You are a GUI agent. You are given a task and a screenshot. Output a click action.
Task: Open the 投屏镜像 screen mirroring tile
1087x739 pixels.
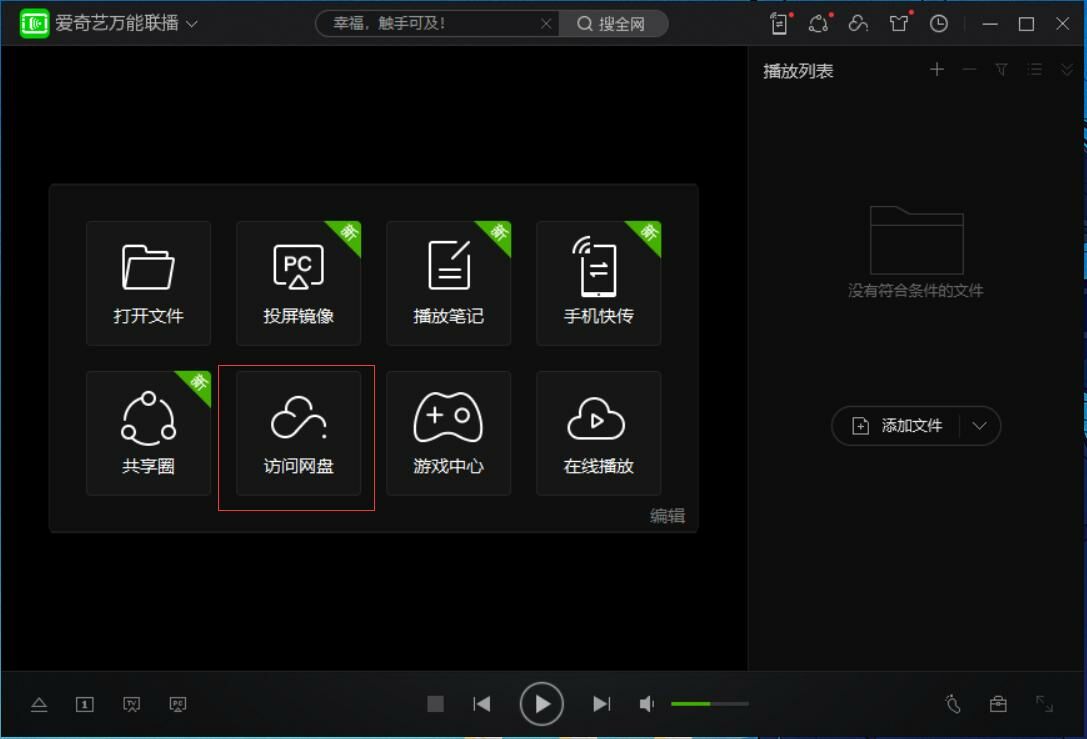tap(298, 283)
